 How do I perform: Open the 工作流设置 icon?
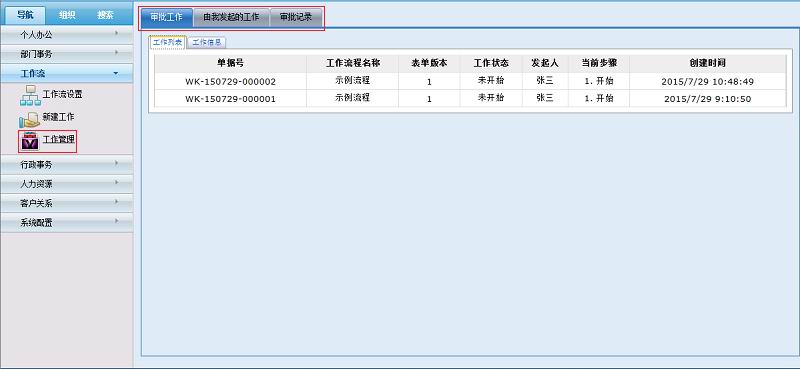[30, 95]
